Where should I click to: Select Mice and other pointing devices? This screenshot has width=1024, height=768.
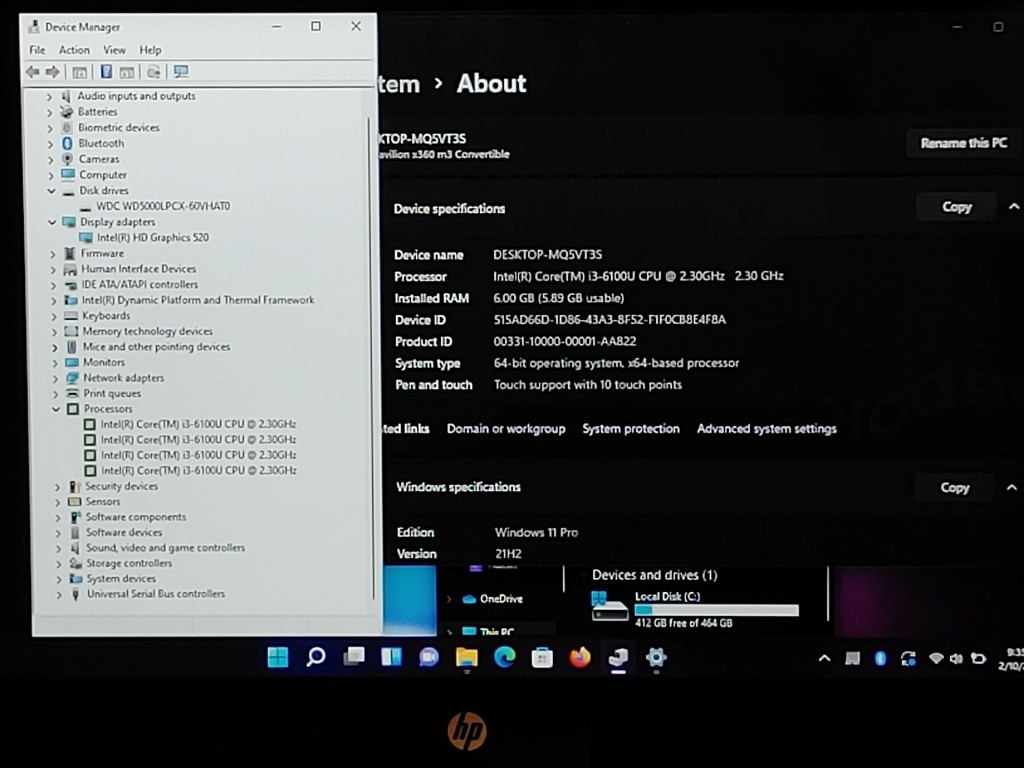[157, 347]
